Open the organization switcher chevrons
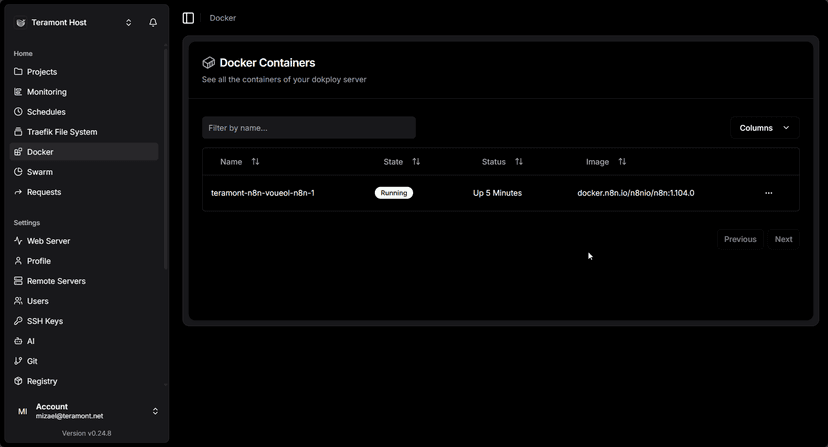The height and width of the screenshot is (447, 828). 128,22
